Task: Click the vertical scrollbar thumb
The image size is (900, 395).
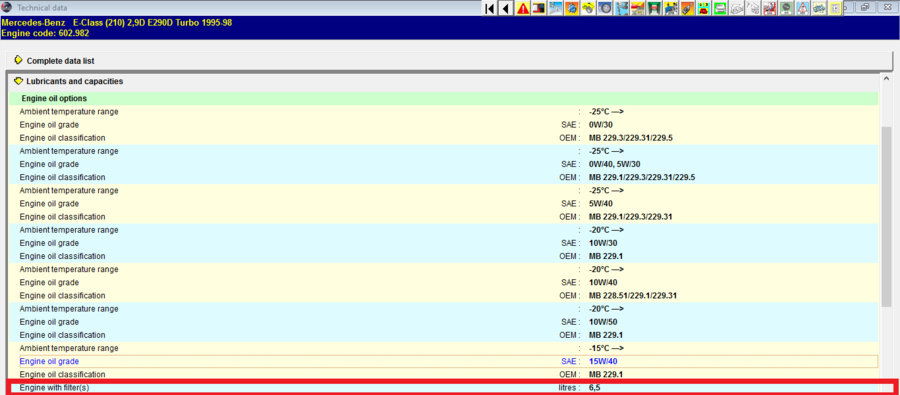Action: click(886, 216)
